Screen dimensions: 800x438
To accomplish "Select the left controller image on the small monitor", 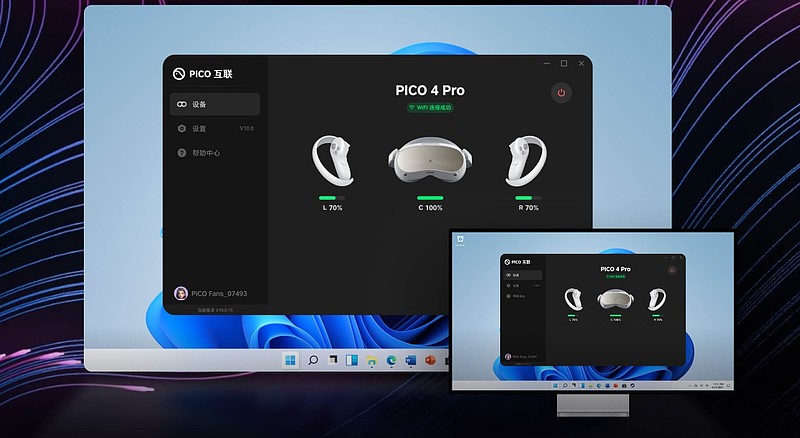I will tap(573, 299).
